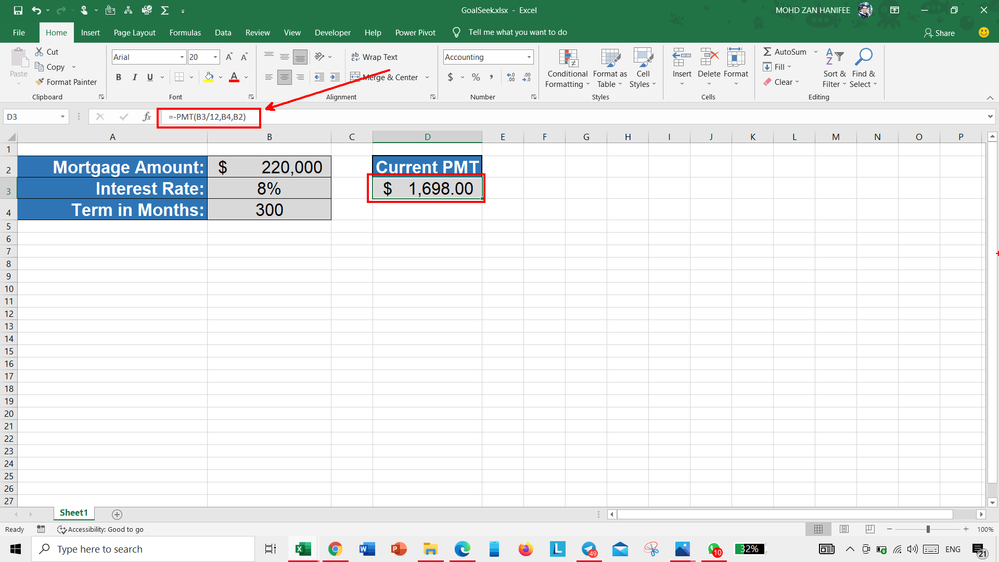Viewport: 999px width, 562px height.
Task: Click the Increase Decimal icon
Action: pos(511,77)
